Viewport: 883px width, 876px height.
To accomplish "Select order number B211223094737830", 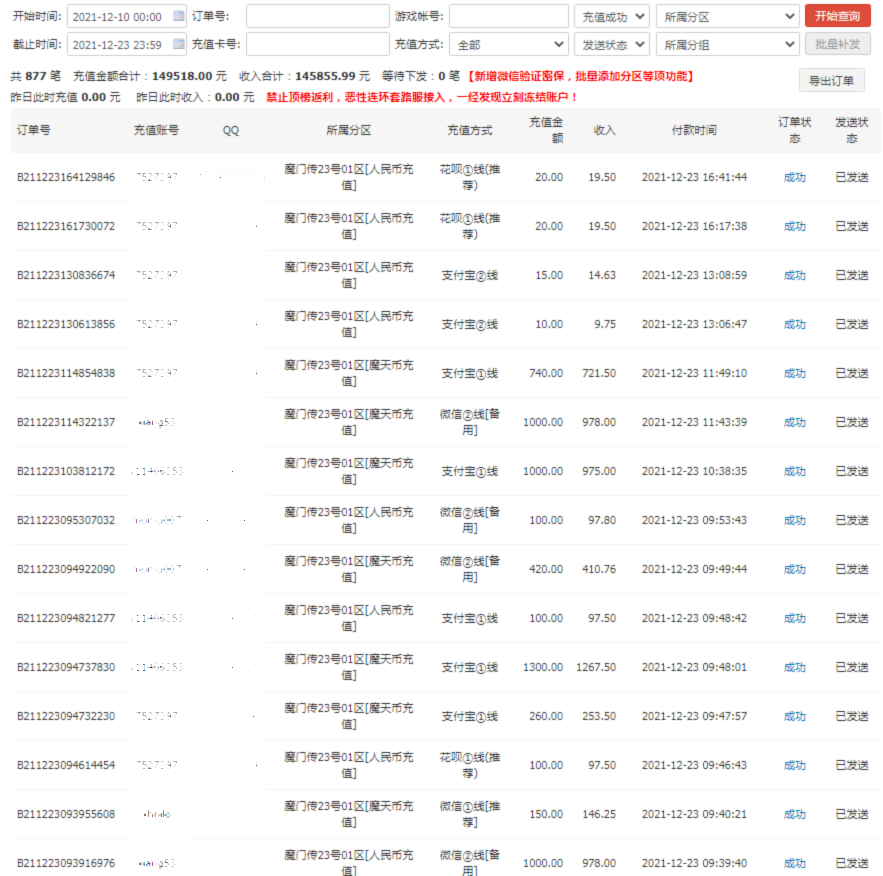I will (x=66, y=667).
